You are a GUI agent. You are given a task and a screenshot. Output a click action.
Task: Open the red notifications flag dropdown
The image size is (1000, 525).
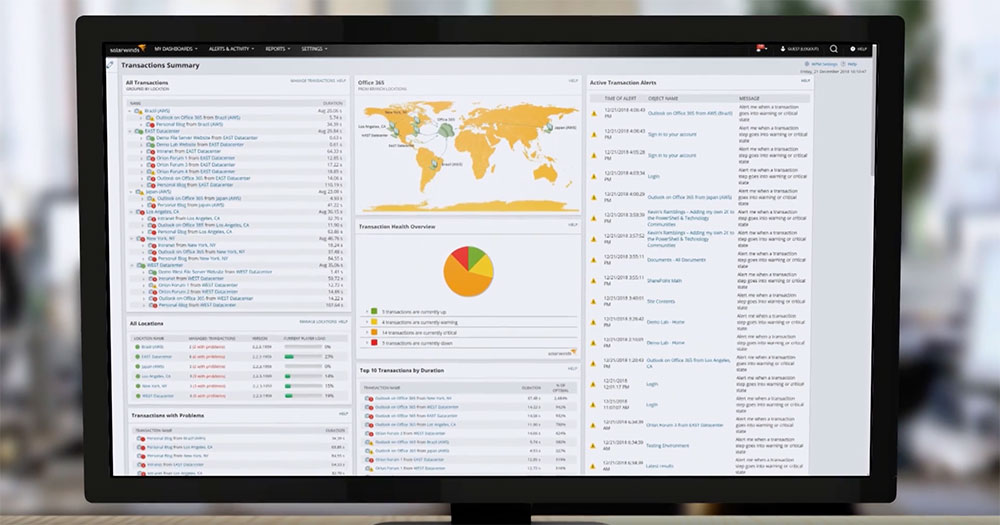pyautogui.click(x=761, y=48)
